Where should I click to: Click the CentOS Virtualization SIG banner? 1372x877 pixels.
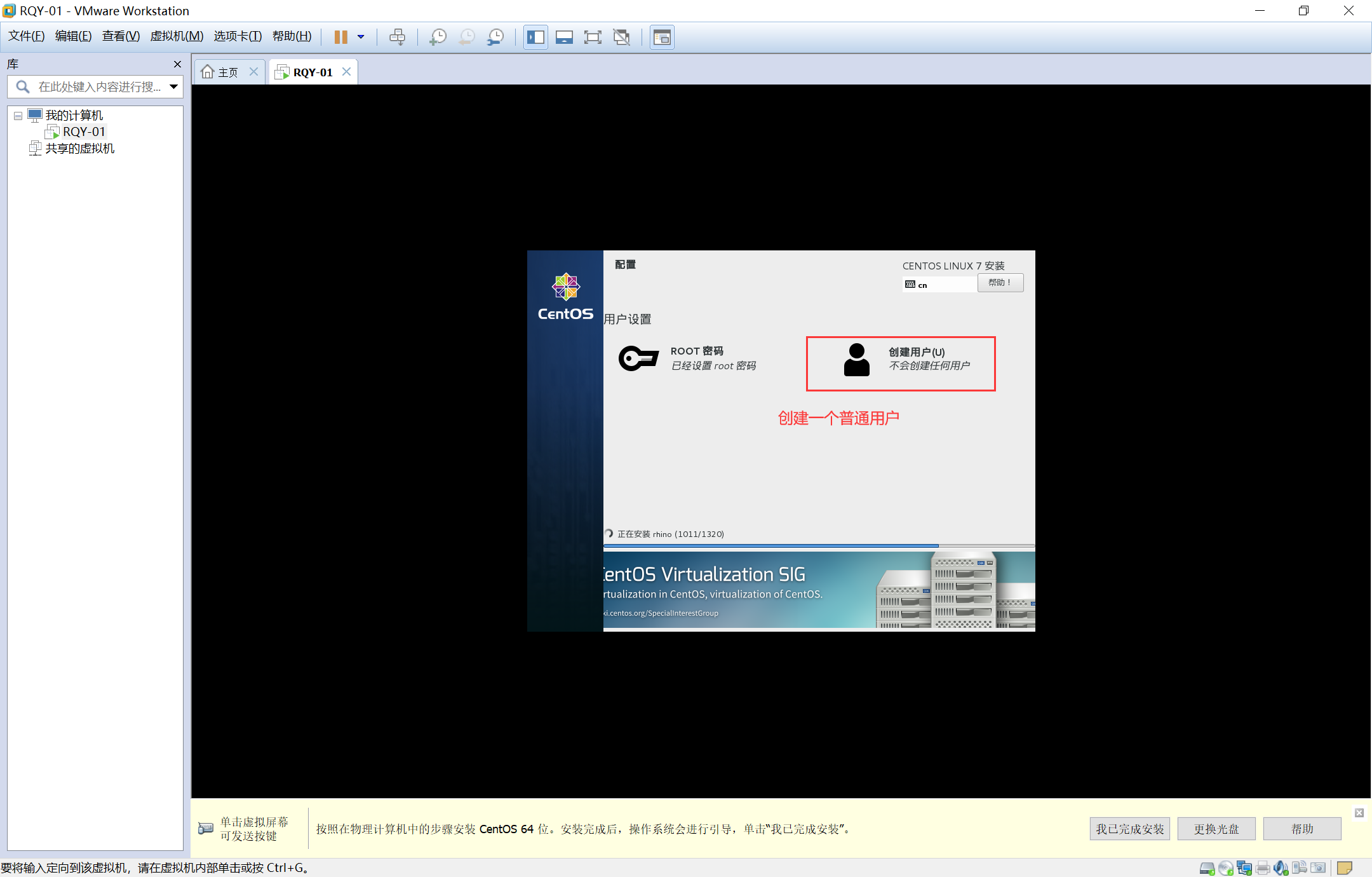[819, 590]
